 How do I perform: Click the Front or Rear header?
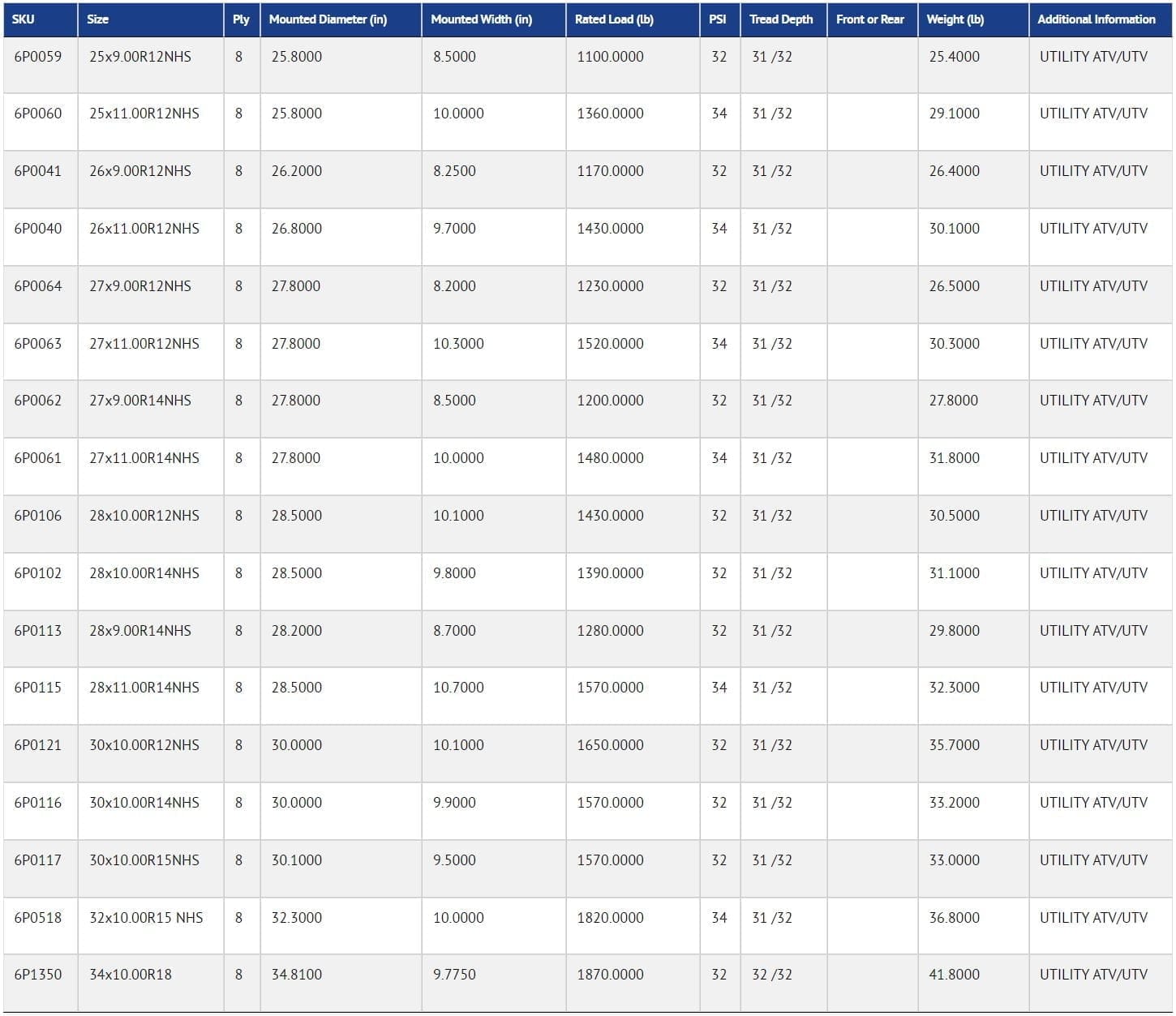(869, 19)
